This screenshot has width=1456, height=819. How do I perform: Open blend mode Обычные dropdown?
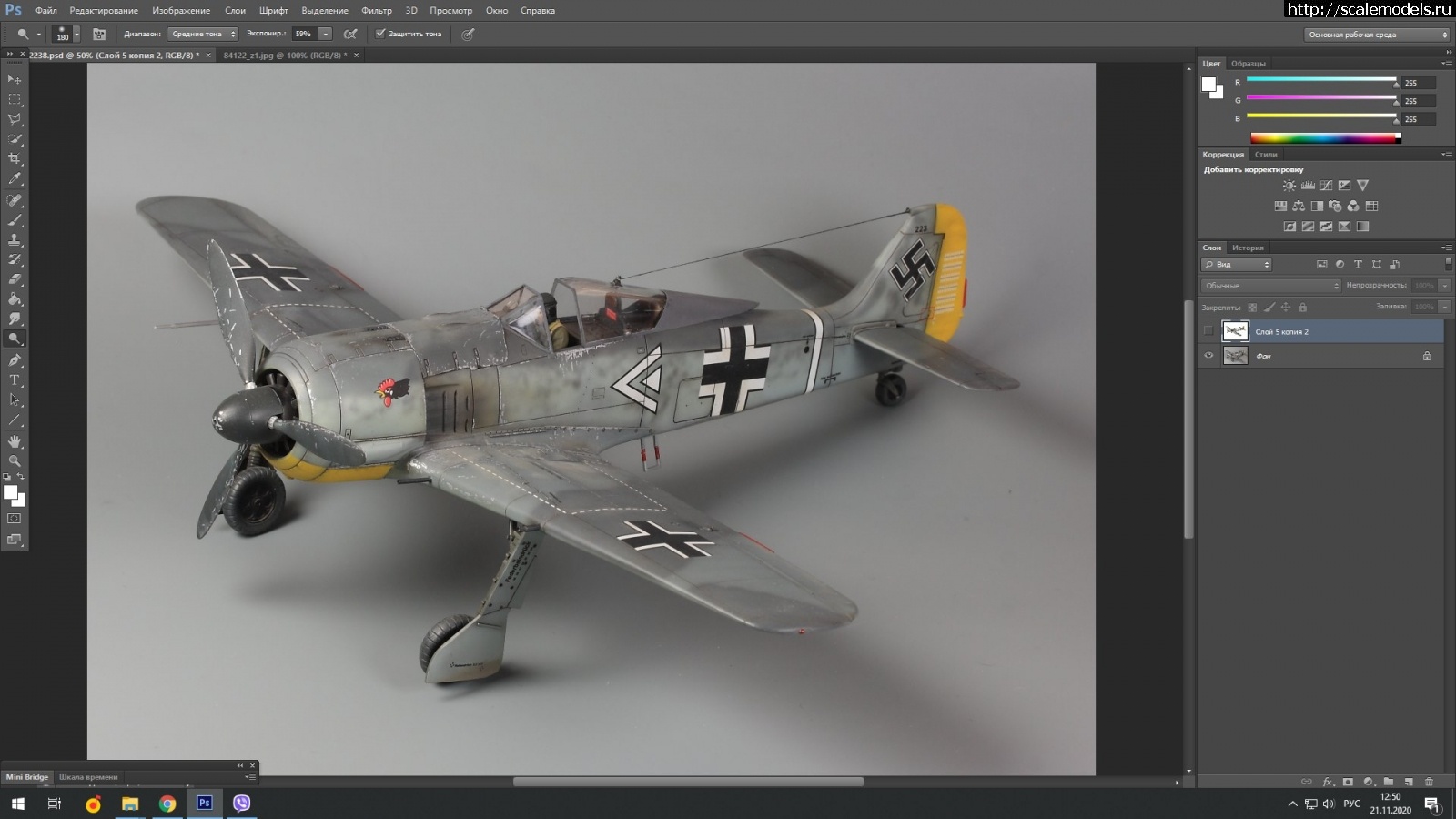[1270, 286]
